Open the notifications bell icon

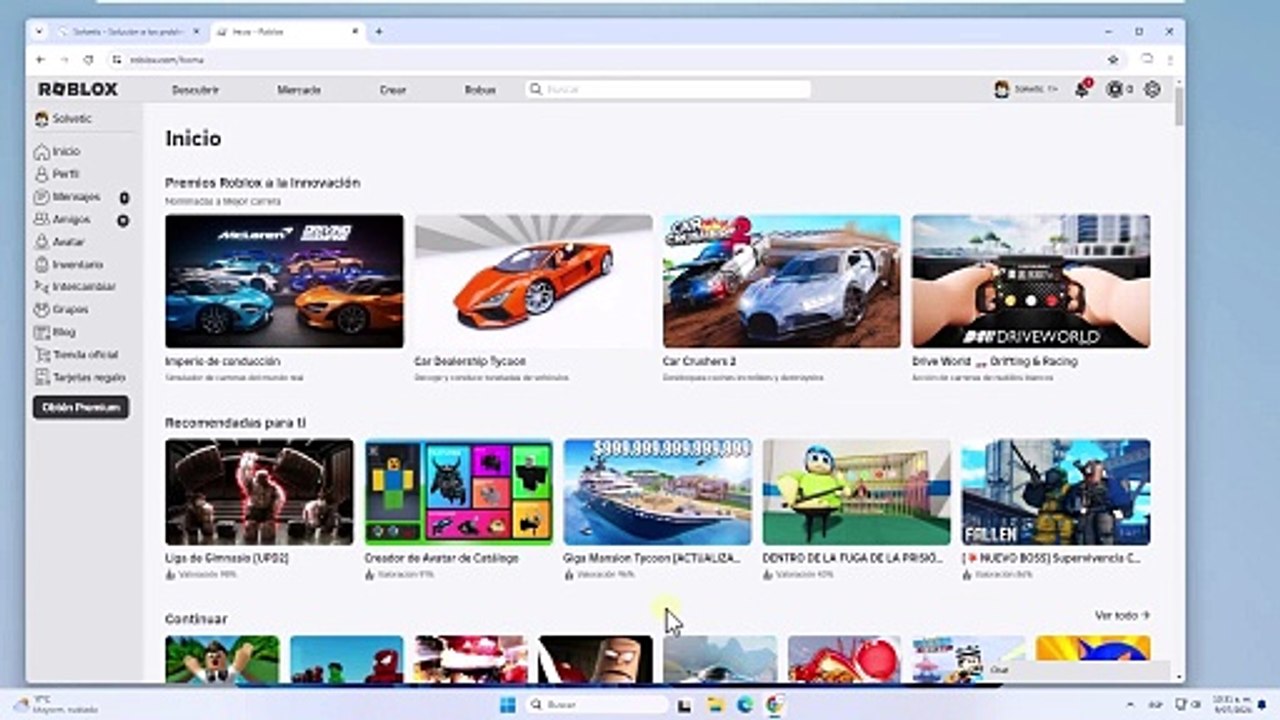(x=1082, y=90)
